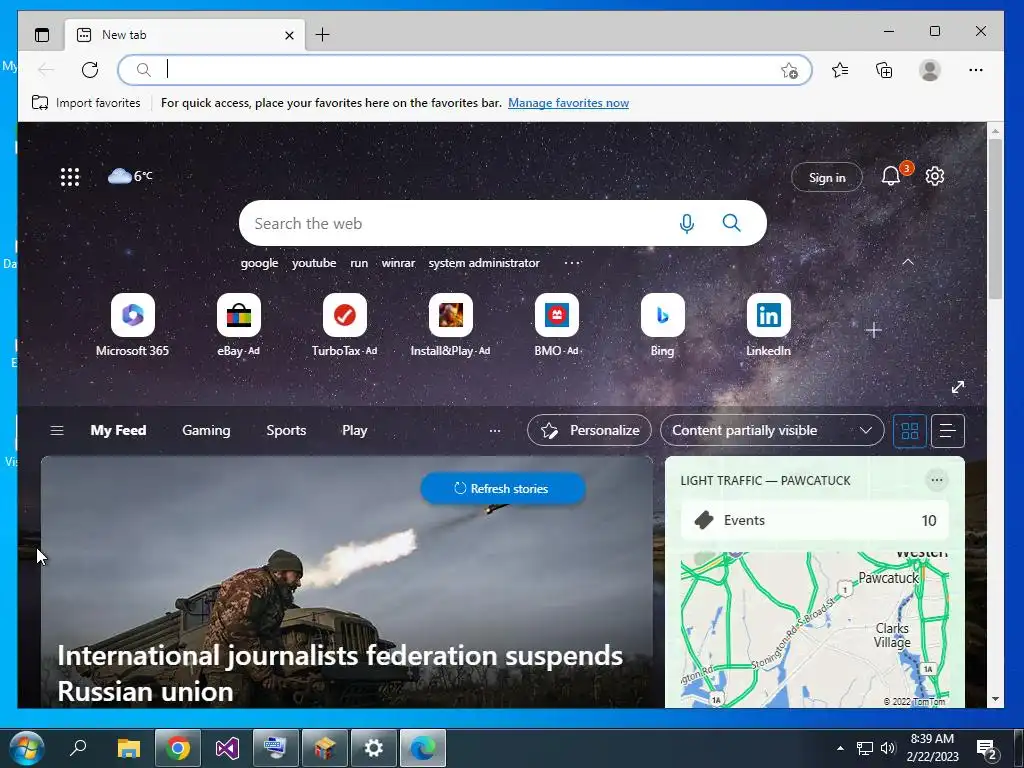The image size is (1024, 768).
Task: Open the tab actions menu icon
Action: pos(42,35)
